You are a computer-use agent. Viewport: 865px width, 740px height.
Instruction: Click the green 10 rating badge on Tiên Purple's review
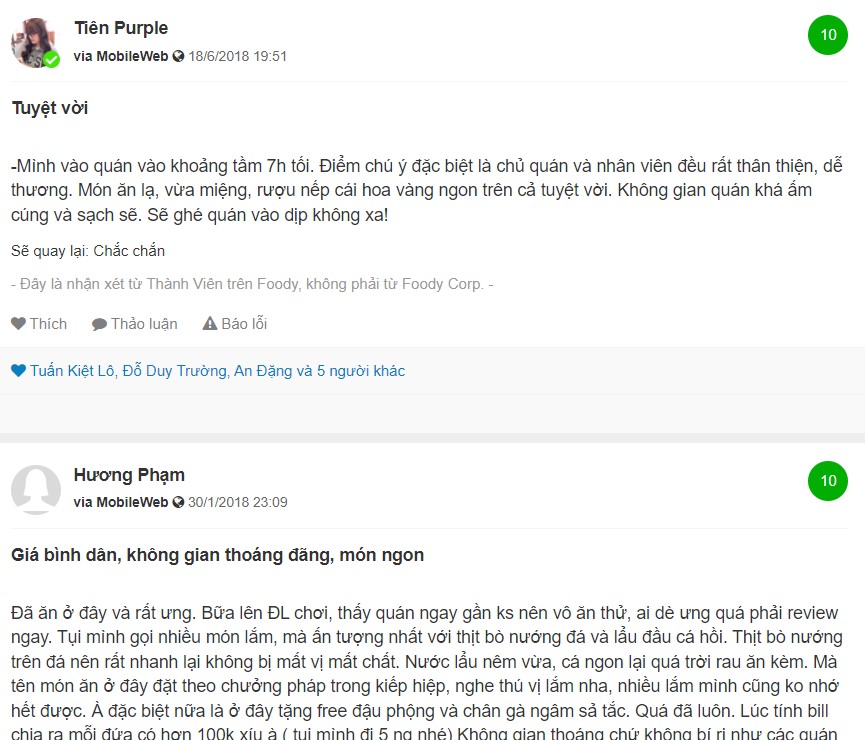(x=827, y=35)
